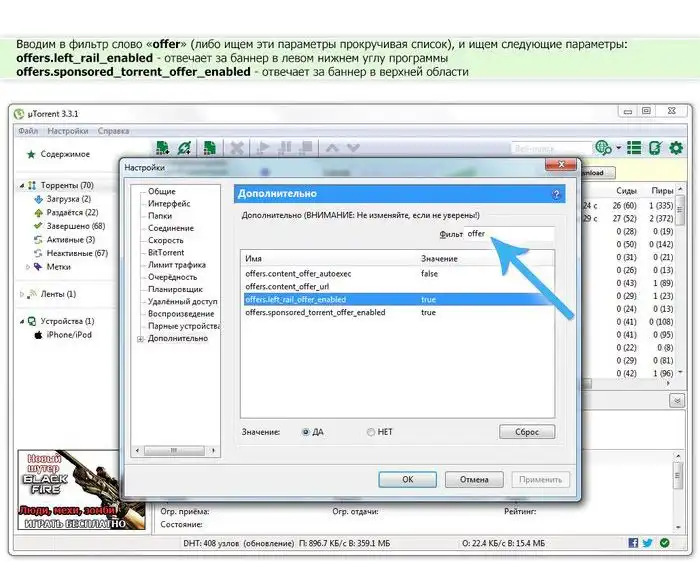Click the Twitter icon in status bar
Image resolution: width=700 pixels, height=562 pixels.
(648, 543)
